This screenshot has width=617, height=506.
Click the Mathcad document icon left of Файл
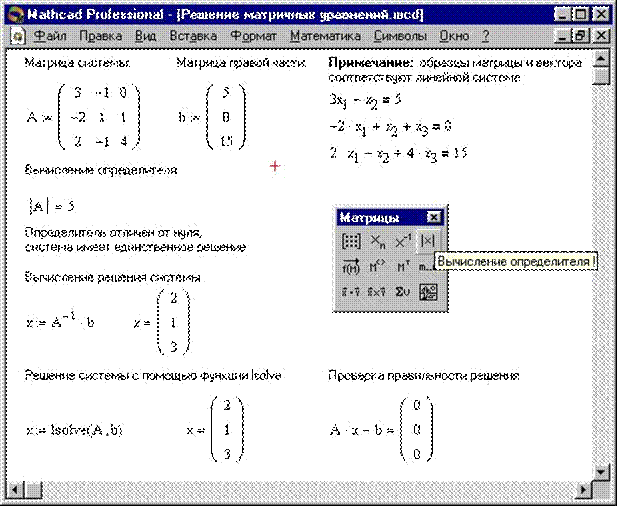(17, 37)
